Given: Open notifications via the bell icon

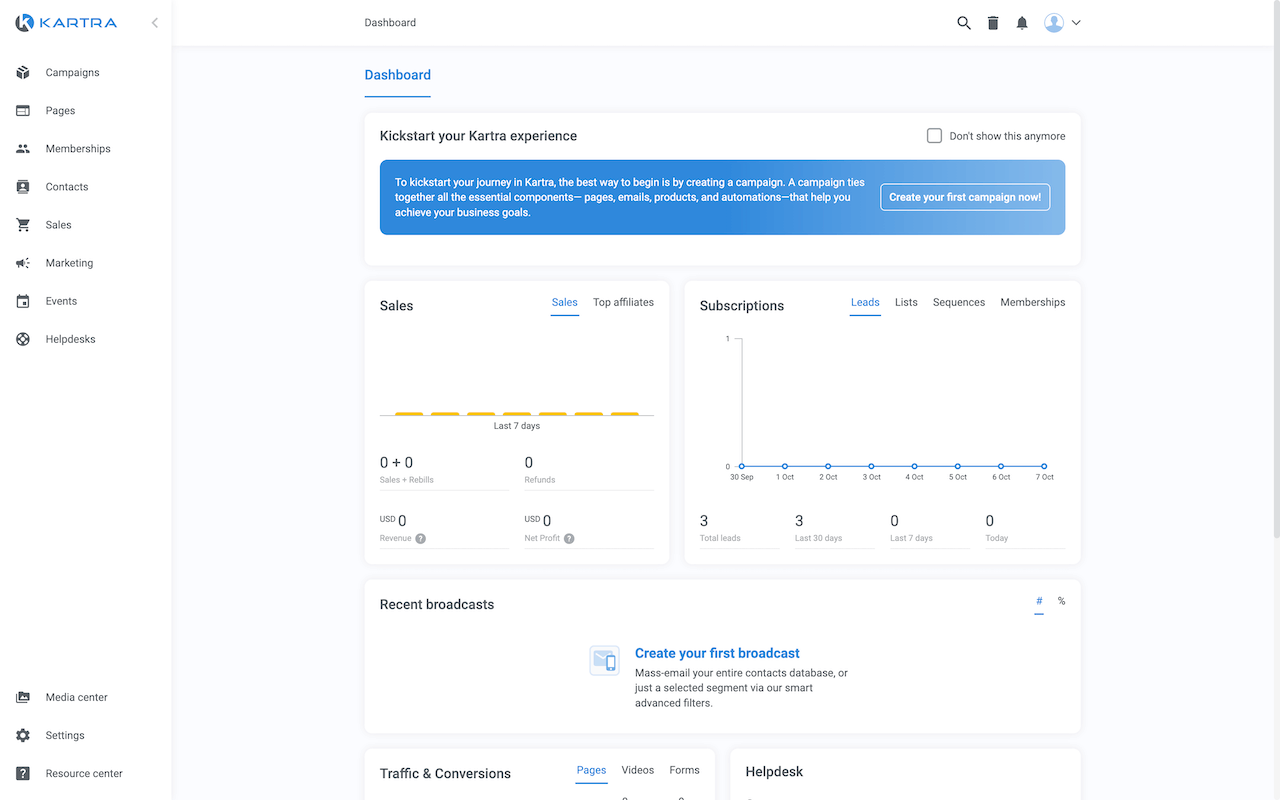Looking at the screenshot, I should 1022,22.
